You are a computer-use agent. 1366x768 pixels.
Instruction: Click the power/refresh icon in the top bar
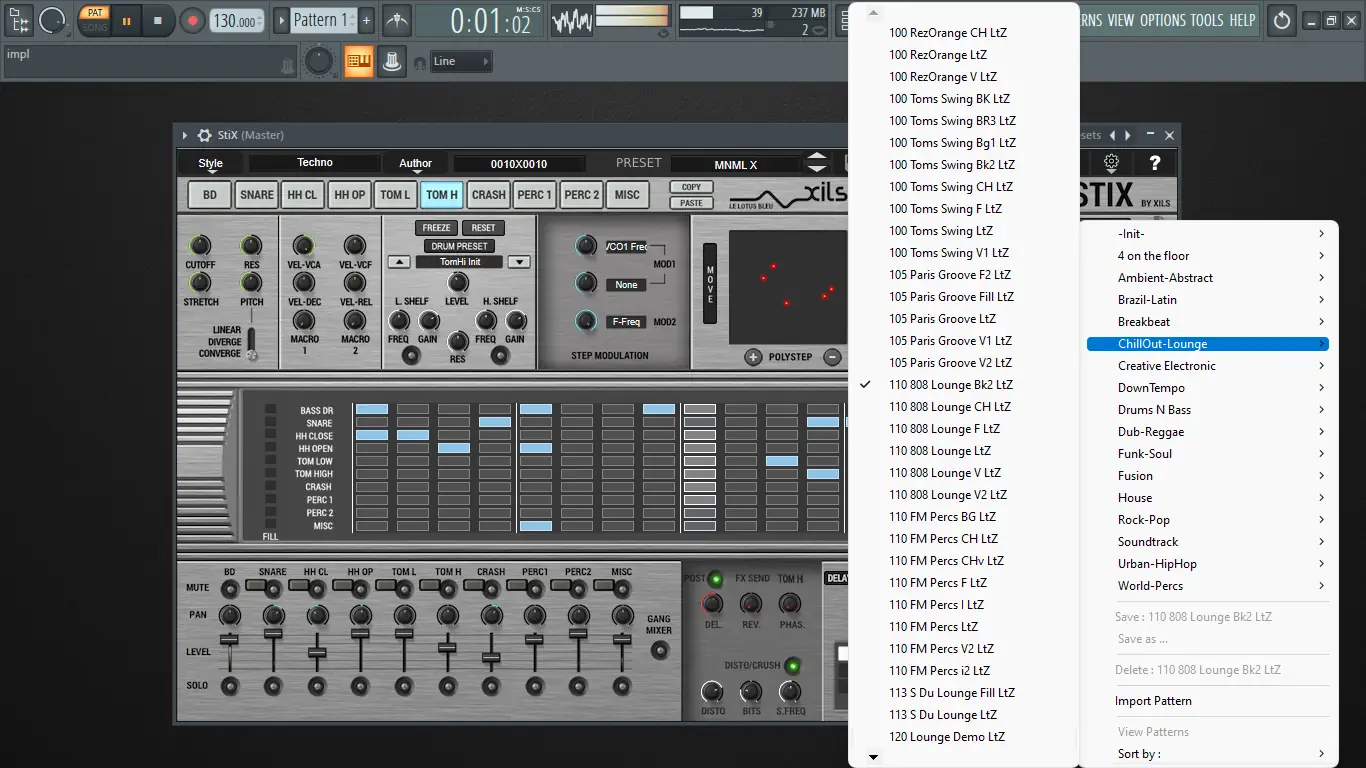[1282, 20]
